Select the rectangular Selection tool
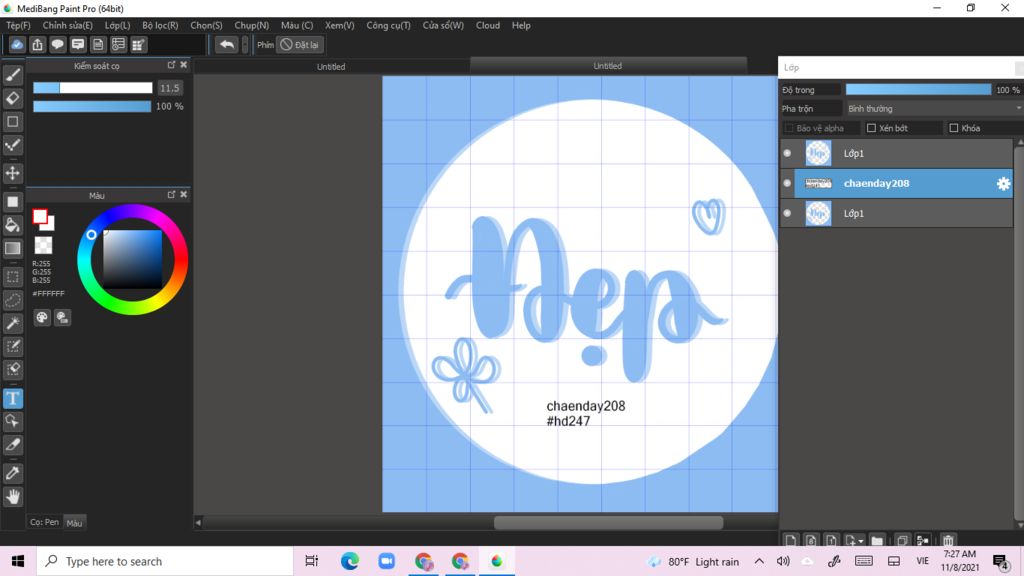Screen dimensions: 1024x576 (12, 277)
